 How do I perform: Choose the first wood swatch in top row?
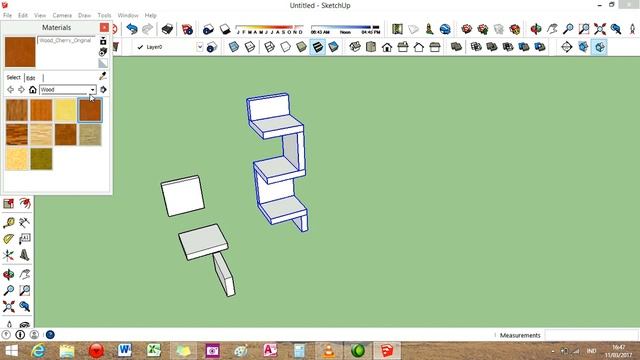pyautogui.click(x=17, y=110)
